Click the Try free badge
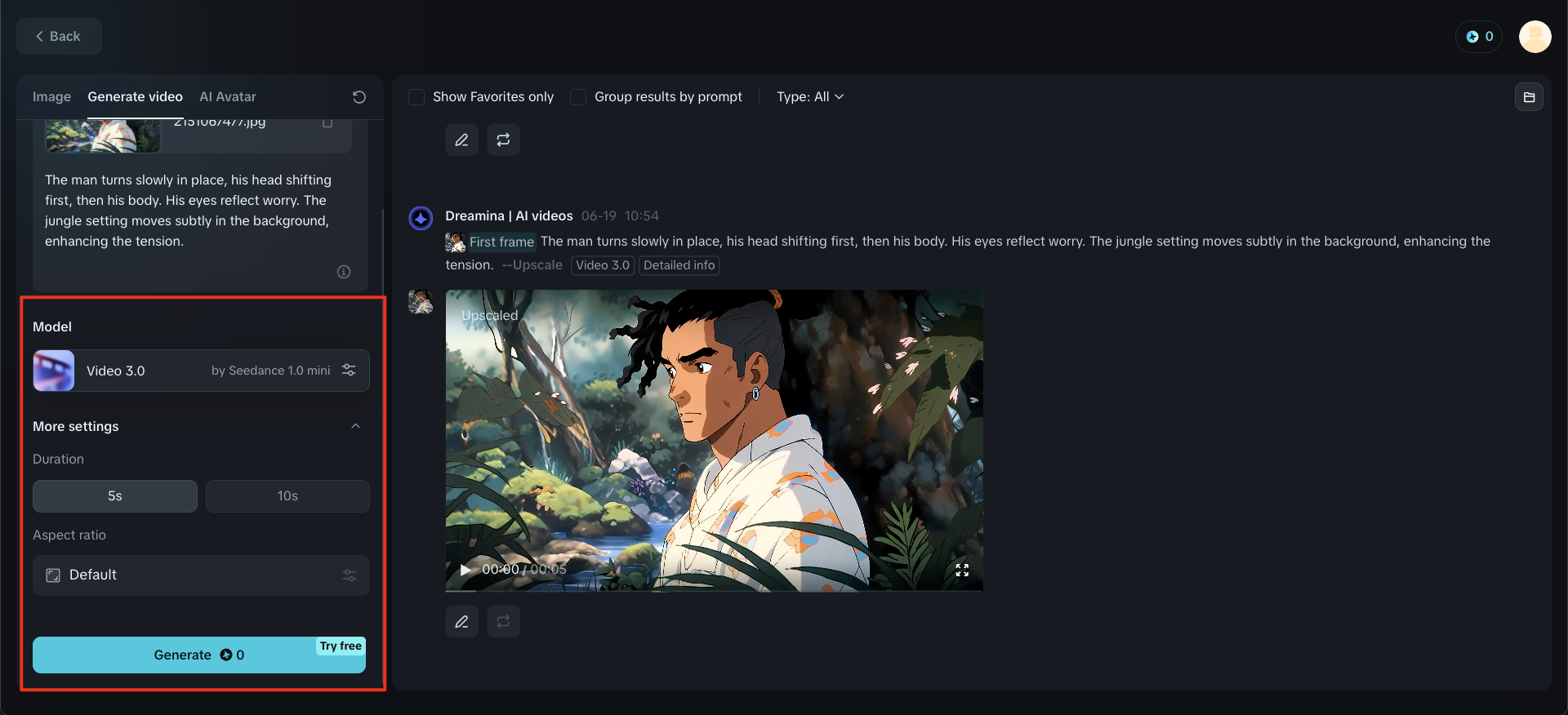 (x=341, y=646)
